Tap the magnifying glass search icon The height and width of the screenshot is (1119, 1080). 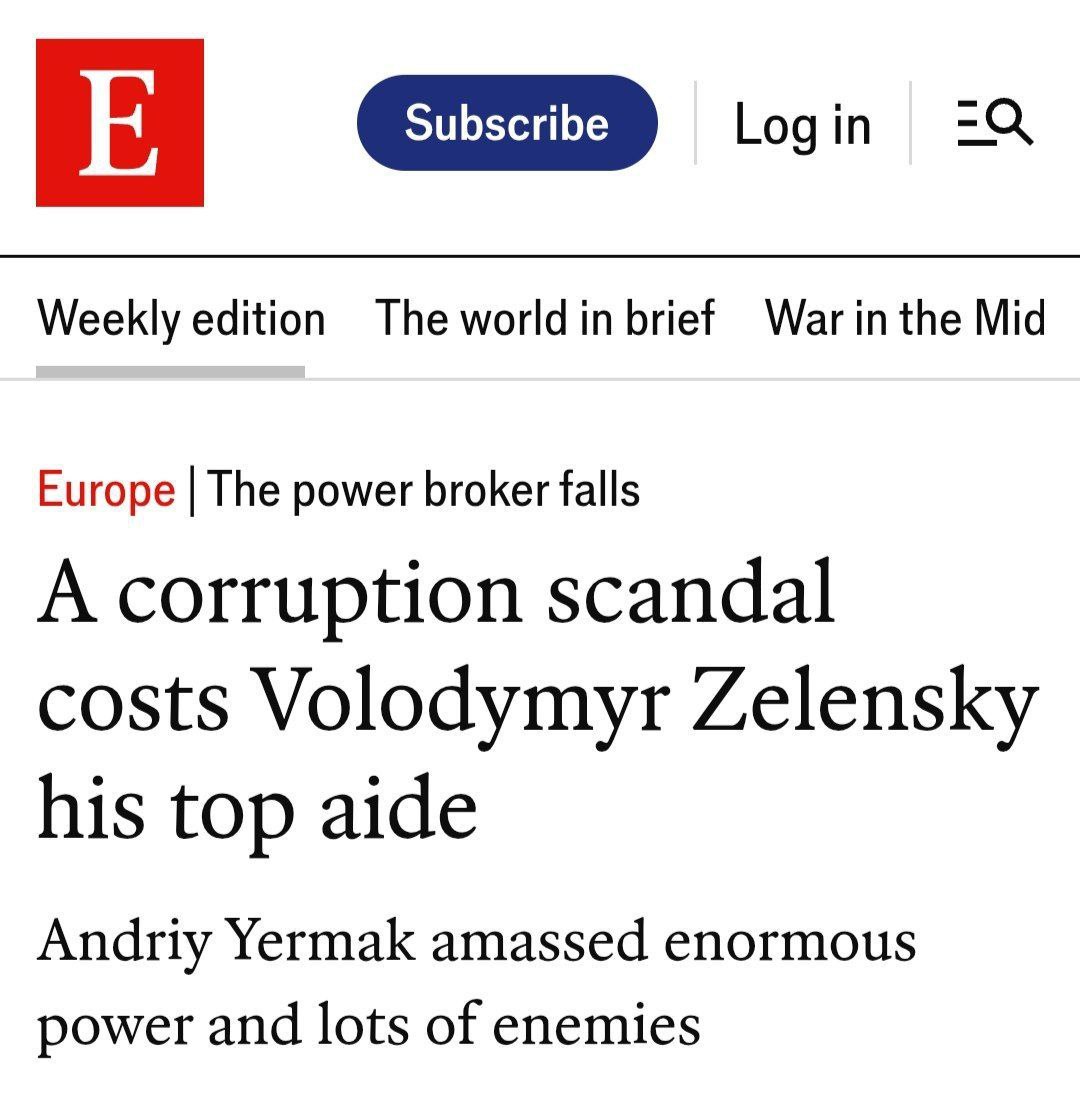1010,122
